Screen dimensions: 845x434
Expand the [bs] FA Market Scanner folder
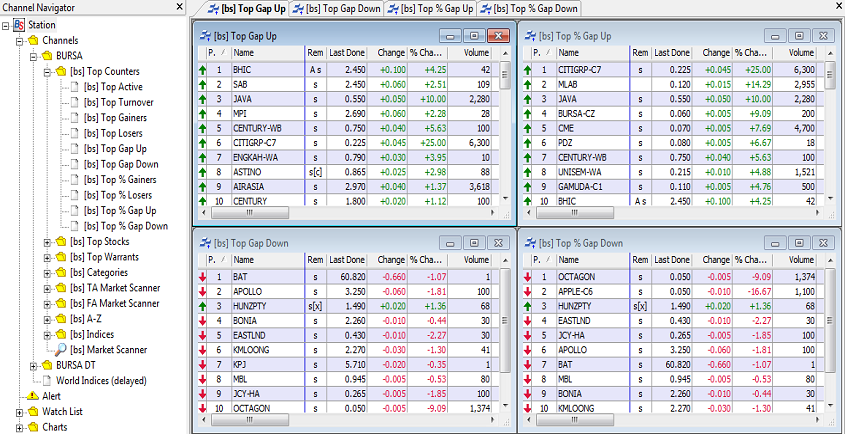pos(47,304)
